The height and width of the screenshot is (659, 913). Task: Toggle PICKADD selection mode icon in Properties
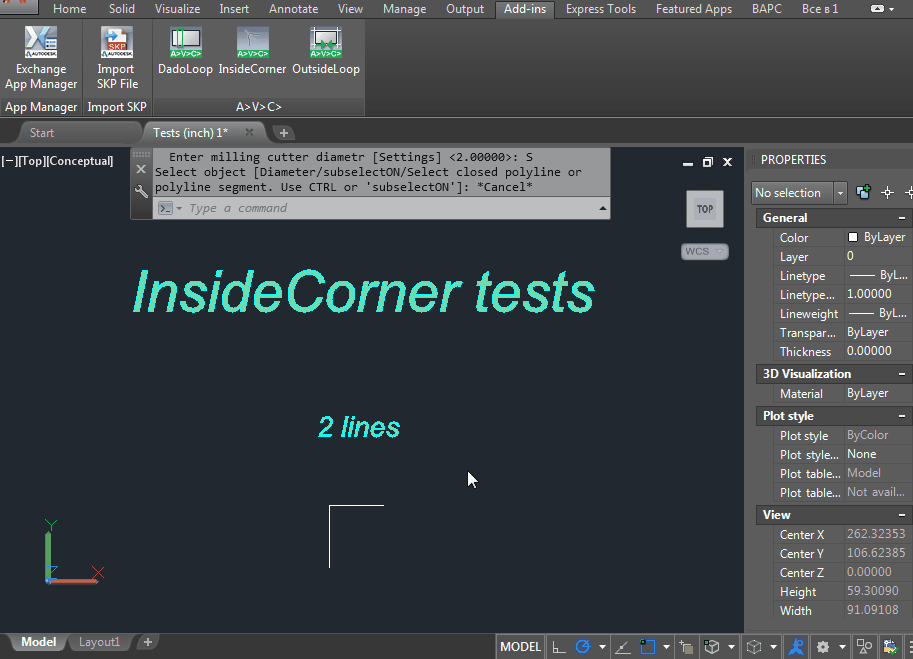(x=863, y=192)
